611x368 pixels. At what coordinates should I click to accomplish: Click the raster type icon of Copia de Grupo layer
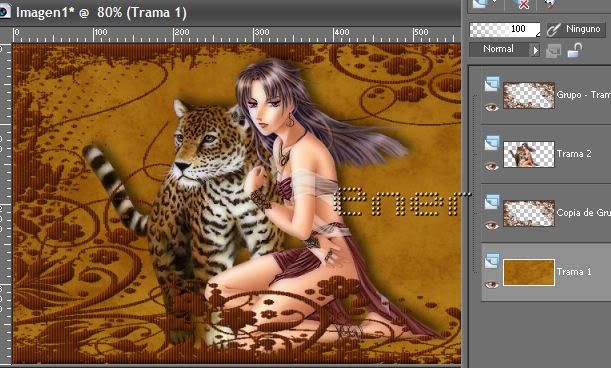point(492,202)
